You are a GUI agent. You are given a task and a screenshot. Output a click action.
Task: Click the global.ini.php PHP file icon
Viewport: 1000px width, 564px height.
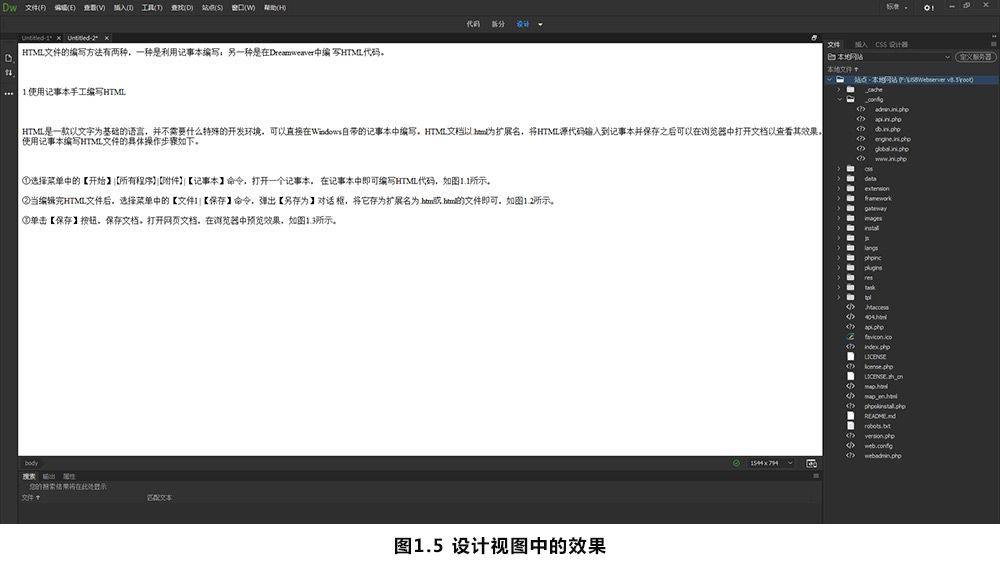point(860,149)
